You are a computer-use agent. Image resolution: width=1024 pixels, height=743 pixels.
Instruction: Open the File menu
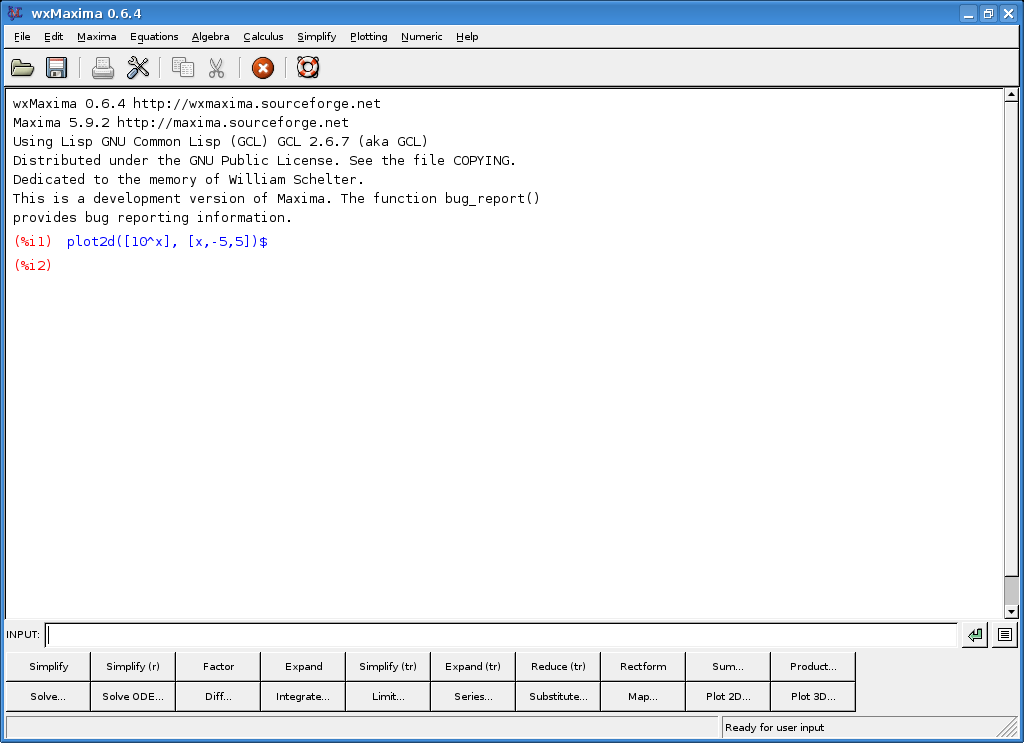point(22,37)
